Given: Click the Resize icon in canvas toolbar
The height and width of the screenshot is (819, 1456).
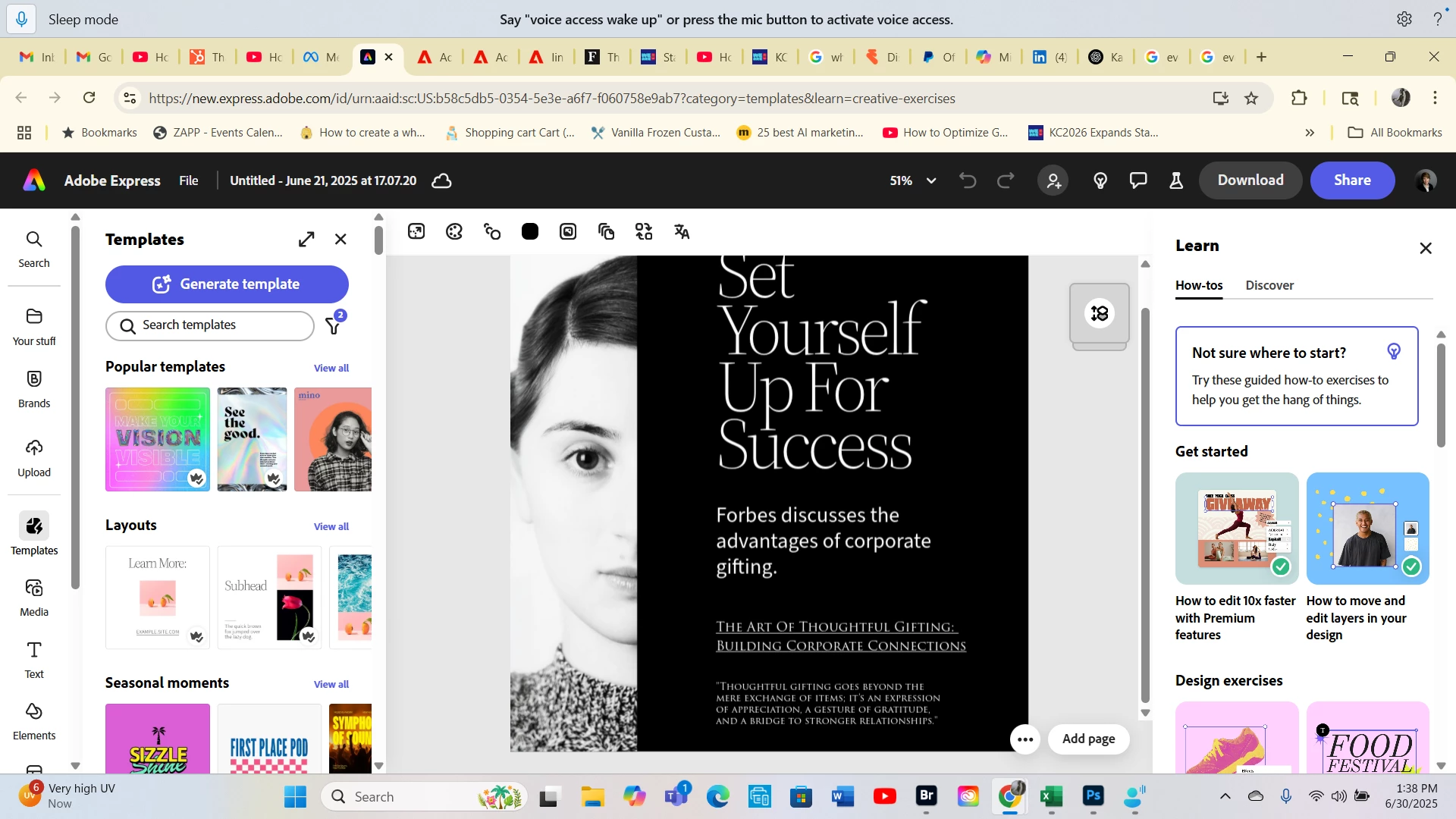Looking at the screenshot, I should (x=416, y=232).
